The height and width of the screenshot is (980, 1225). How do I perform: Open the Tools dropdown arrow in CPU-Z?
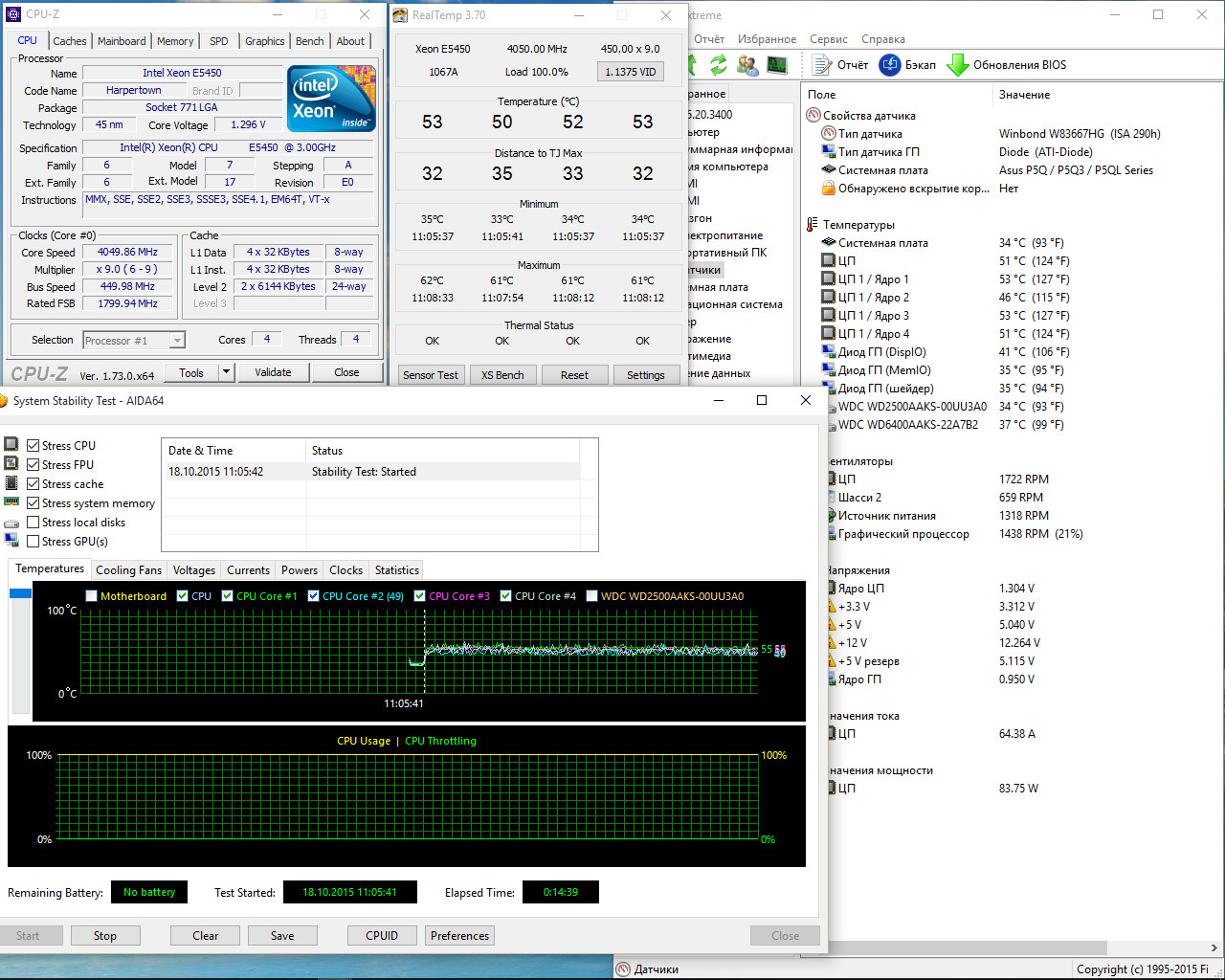(227, 372)
